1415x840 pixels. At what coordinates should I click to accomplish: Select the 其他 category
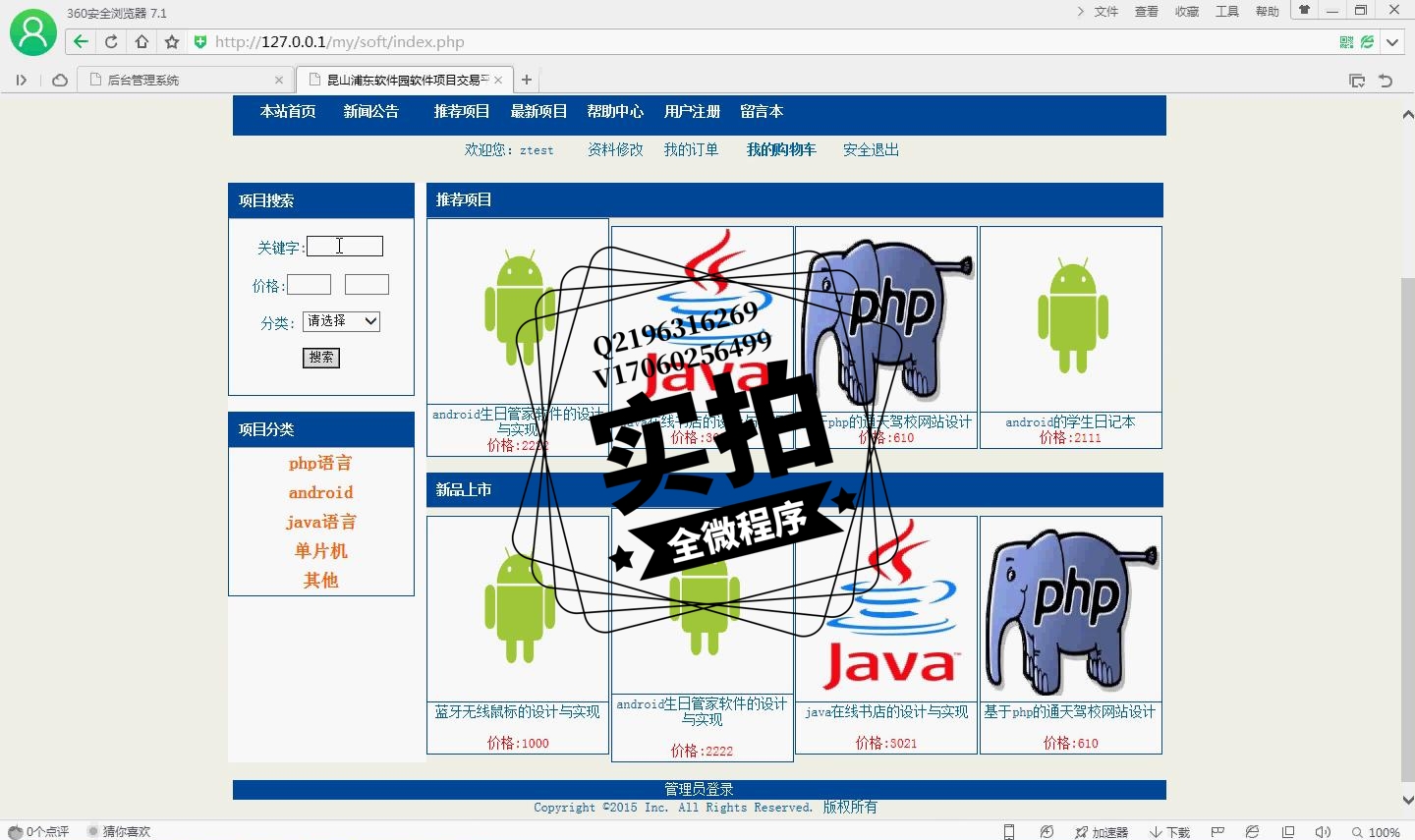tap(320, 581)
